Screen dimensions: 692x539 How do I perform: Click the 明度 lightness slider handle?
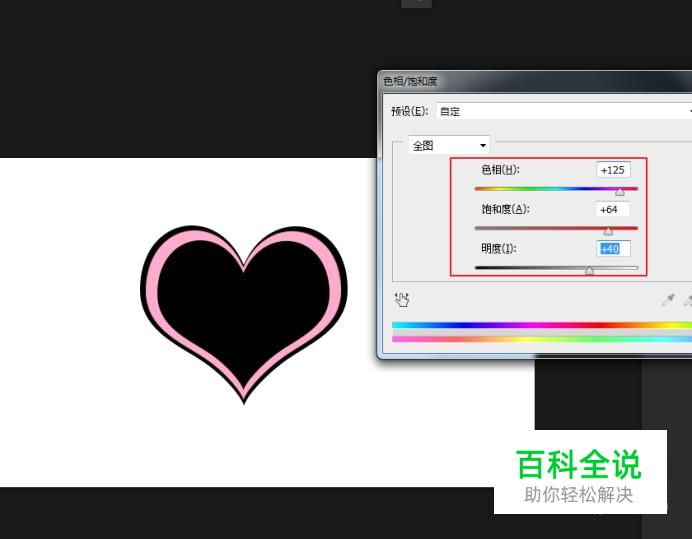pos(589,271)
